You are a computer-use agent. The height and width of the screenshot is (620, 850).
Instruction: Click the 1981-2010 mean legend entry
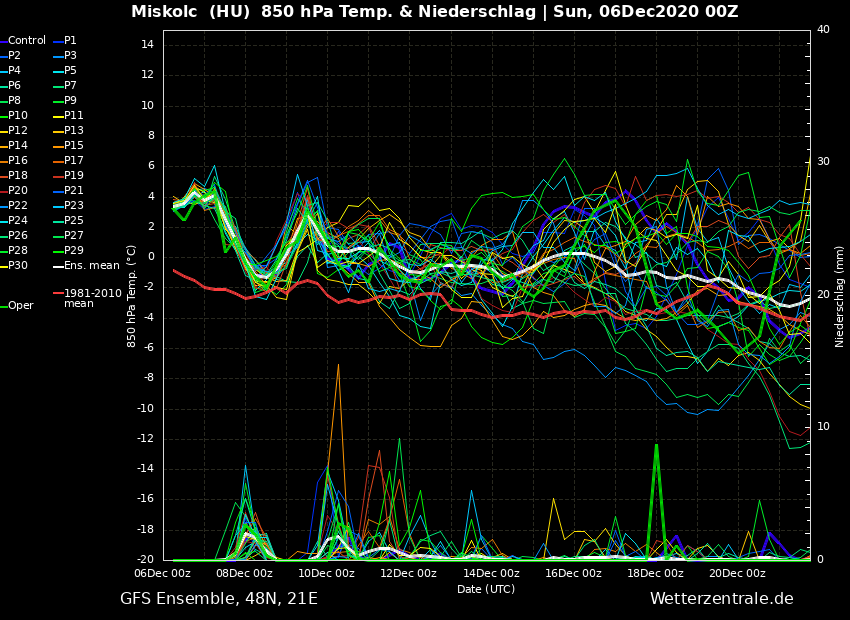point(92,298)
